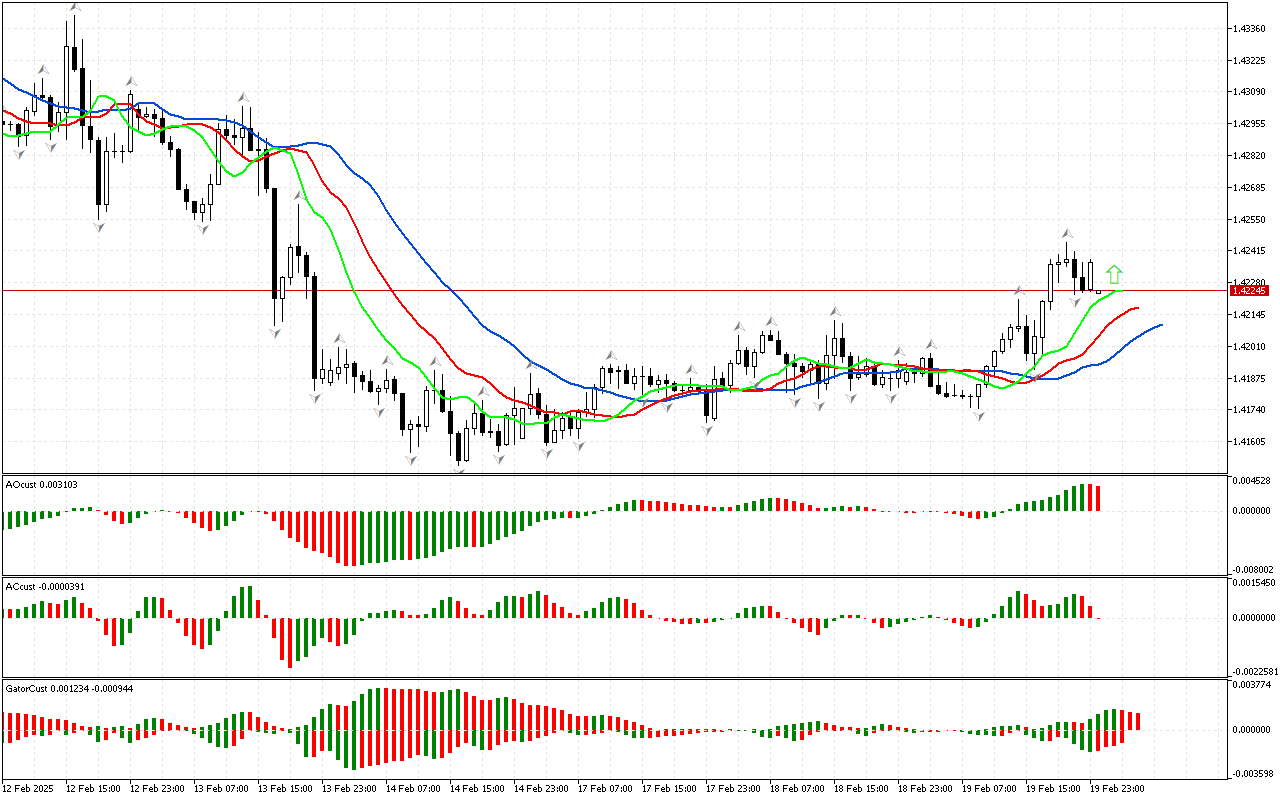Click the 0.0000000 ACcust zero-level value
1280x800 pixels.
point(1254,618)
